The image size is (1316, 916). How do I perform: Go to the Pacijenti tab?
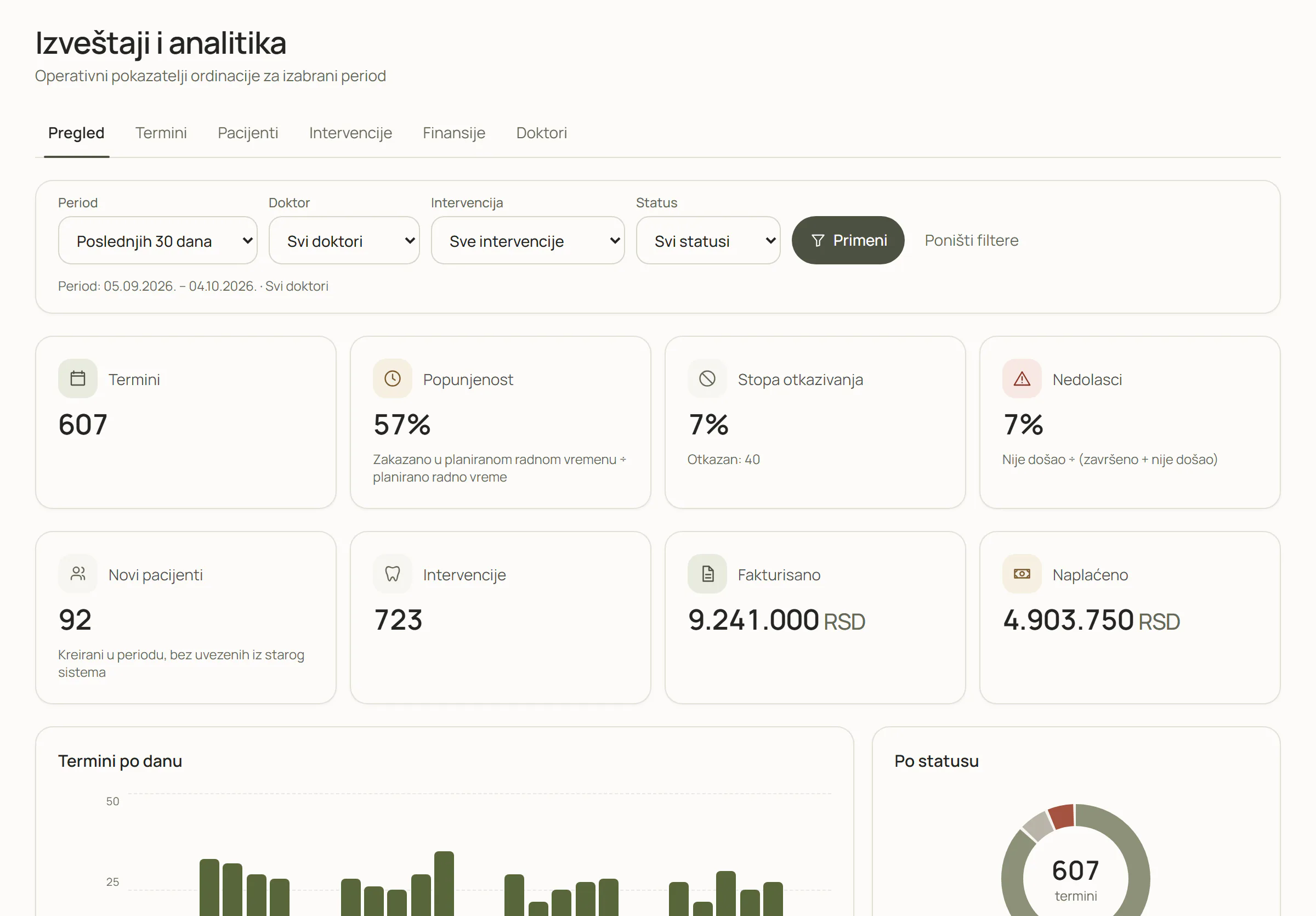point(248,133)
